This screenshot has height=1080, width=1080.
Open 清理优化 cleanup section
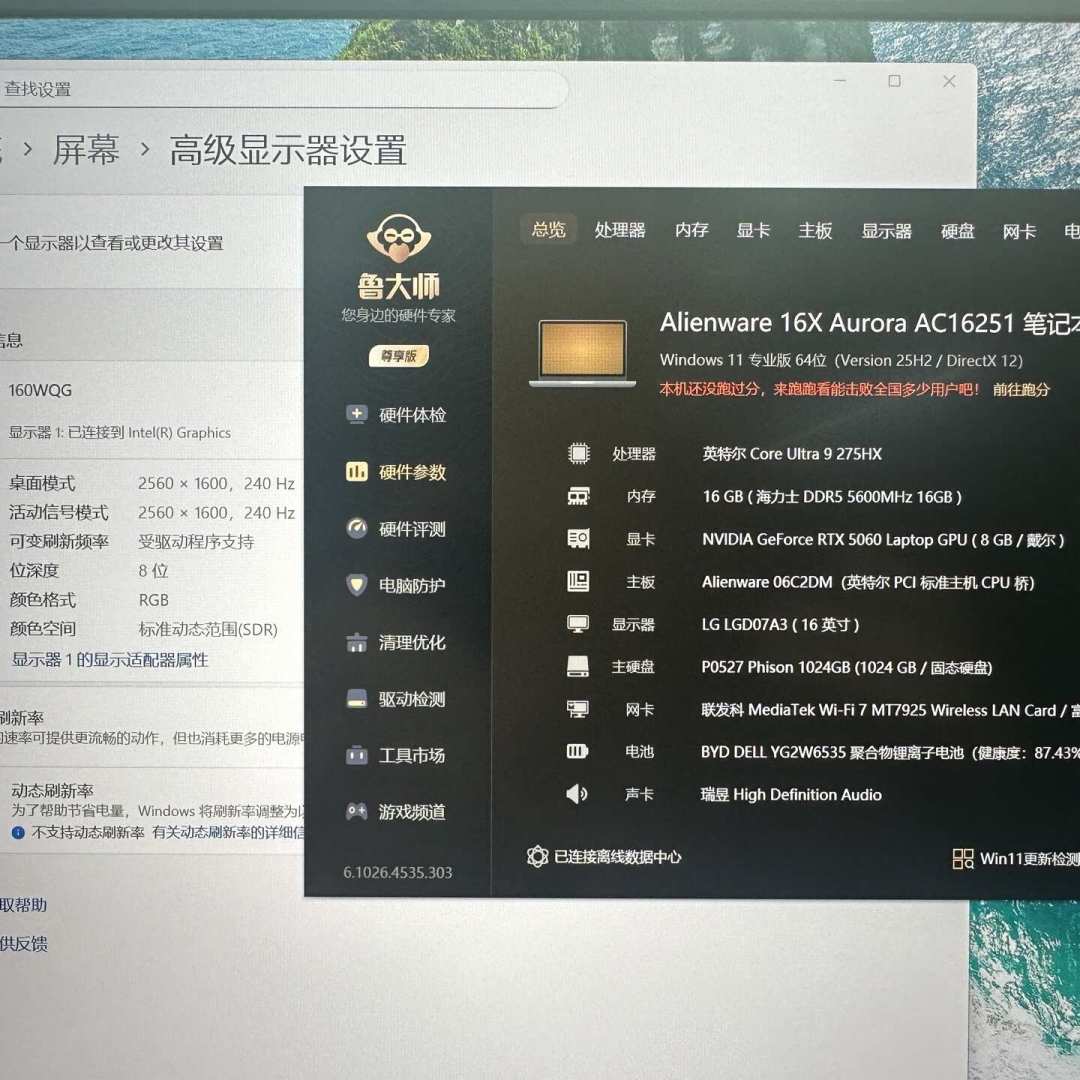(396, 643)
